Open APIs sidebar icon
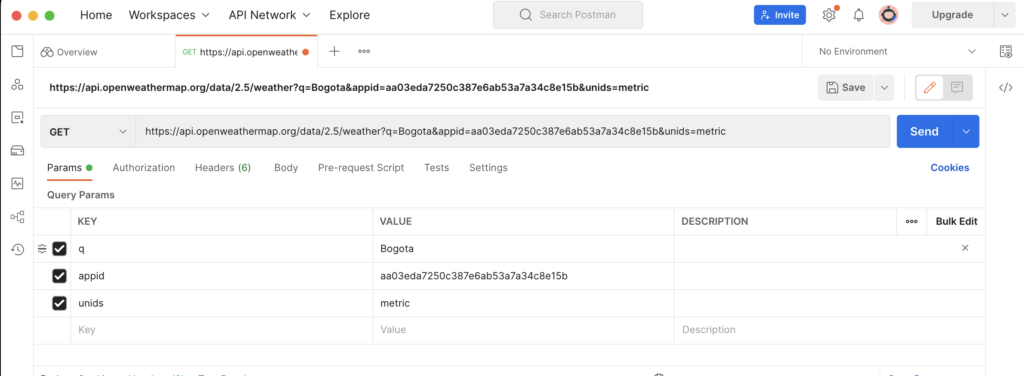The width and height of the screenshot is (1024, 376). 17,84
